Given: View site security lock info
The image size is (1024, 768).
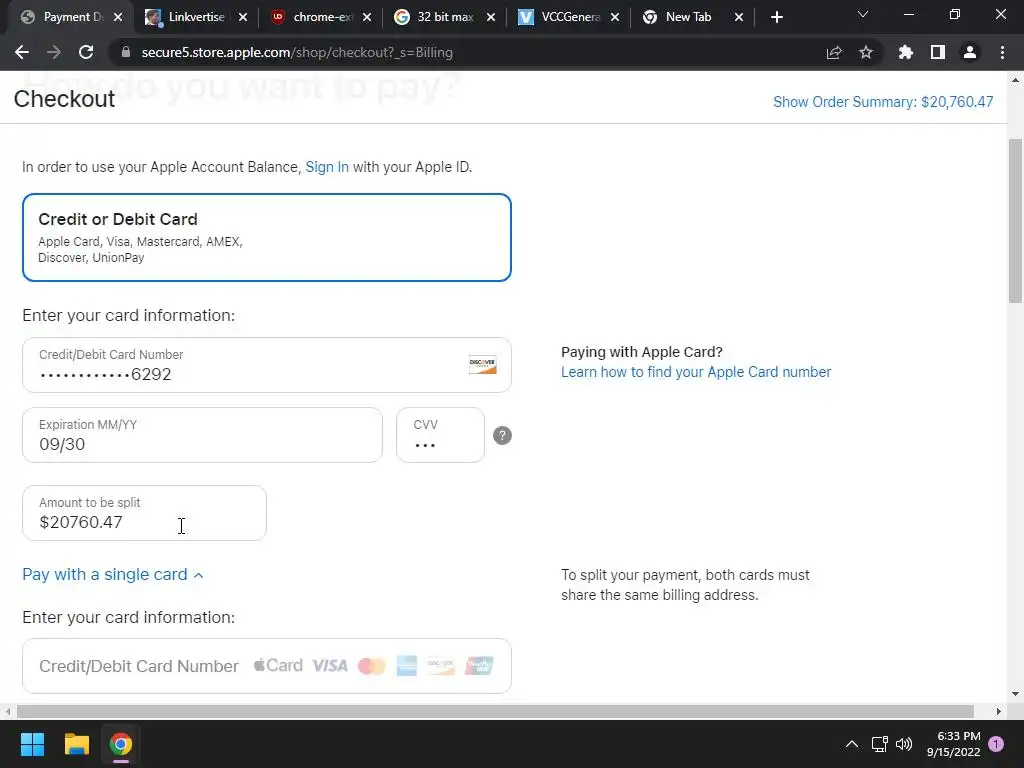Looking at the screenshot, I should click(x=126, y=52).
